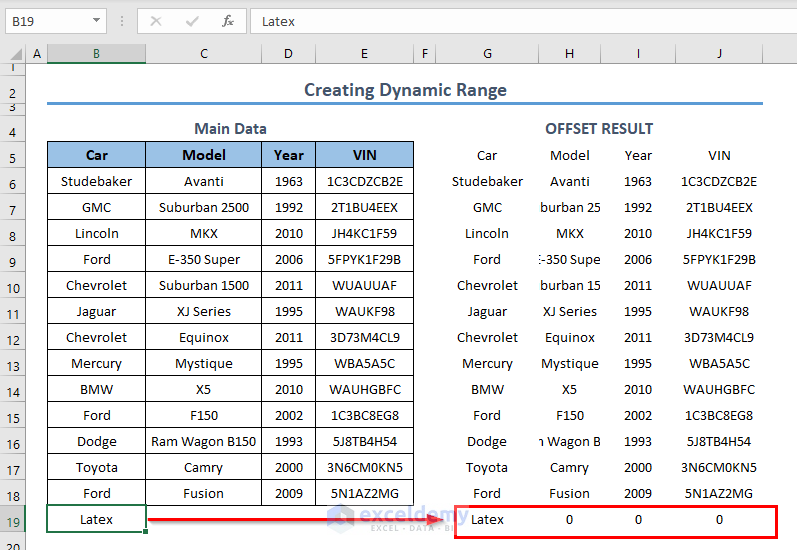Select column J header
The width and height of the screenshot is (797, 550).
pos(719,53)
